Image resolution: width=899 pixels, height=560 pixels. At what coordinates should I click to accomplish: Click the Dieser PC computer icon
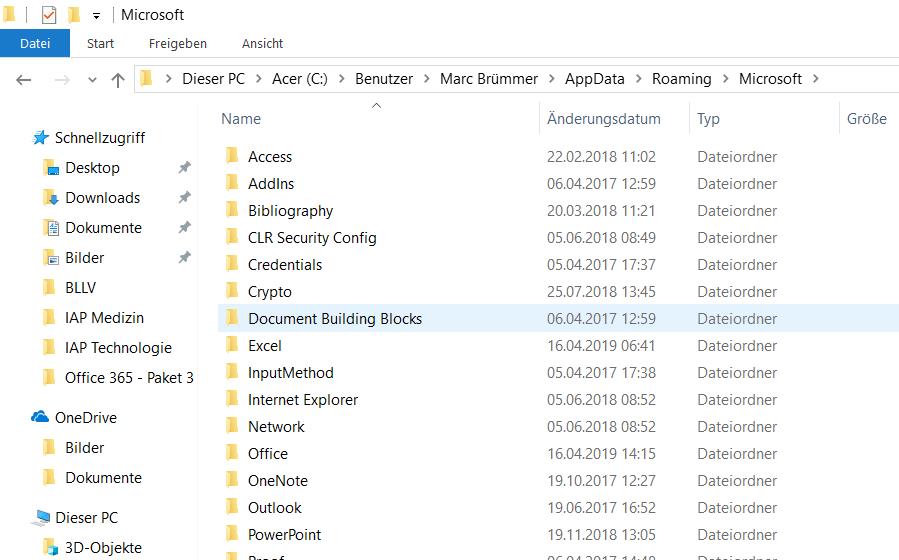point(41,518)
